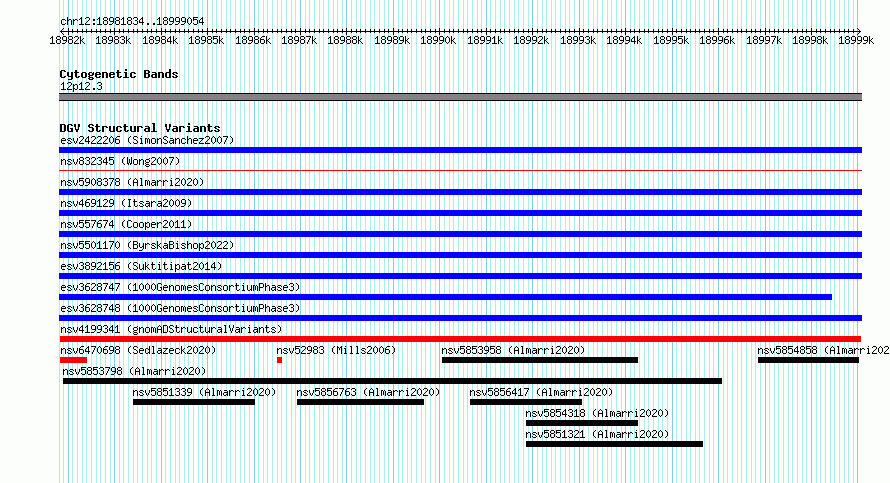
Task: Click the DGV Structural Variants track title
Action: tap(140, 128)
